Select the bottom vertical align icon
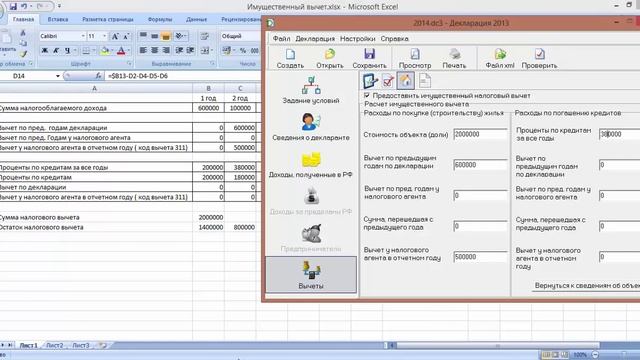Image resolution: width=640 pixels, height=360 pixels. pyautogui.click(x=166, y=36)
